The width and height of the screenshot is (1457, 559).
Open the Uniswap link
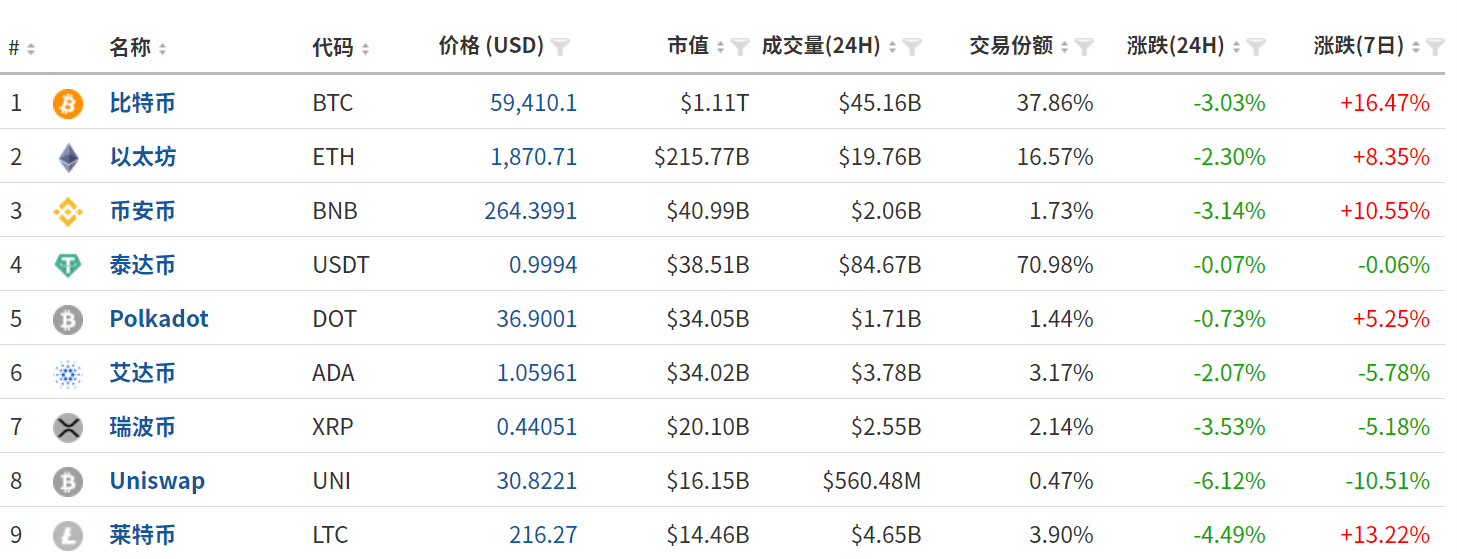[x=157, y=481]
